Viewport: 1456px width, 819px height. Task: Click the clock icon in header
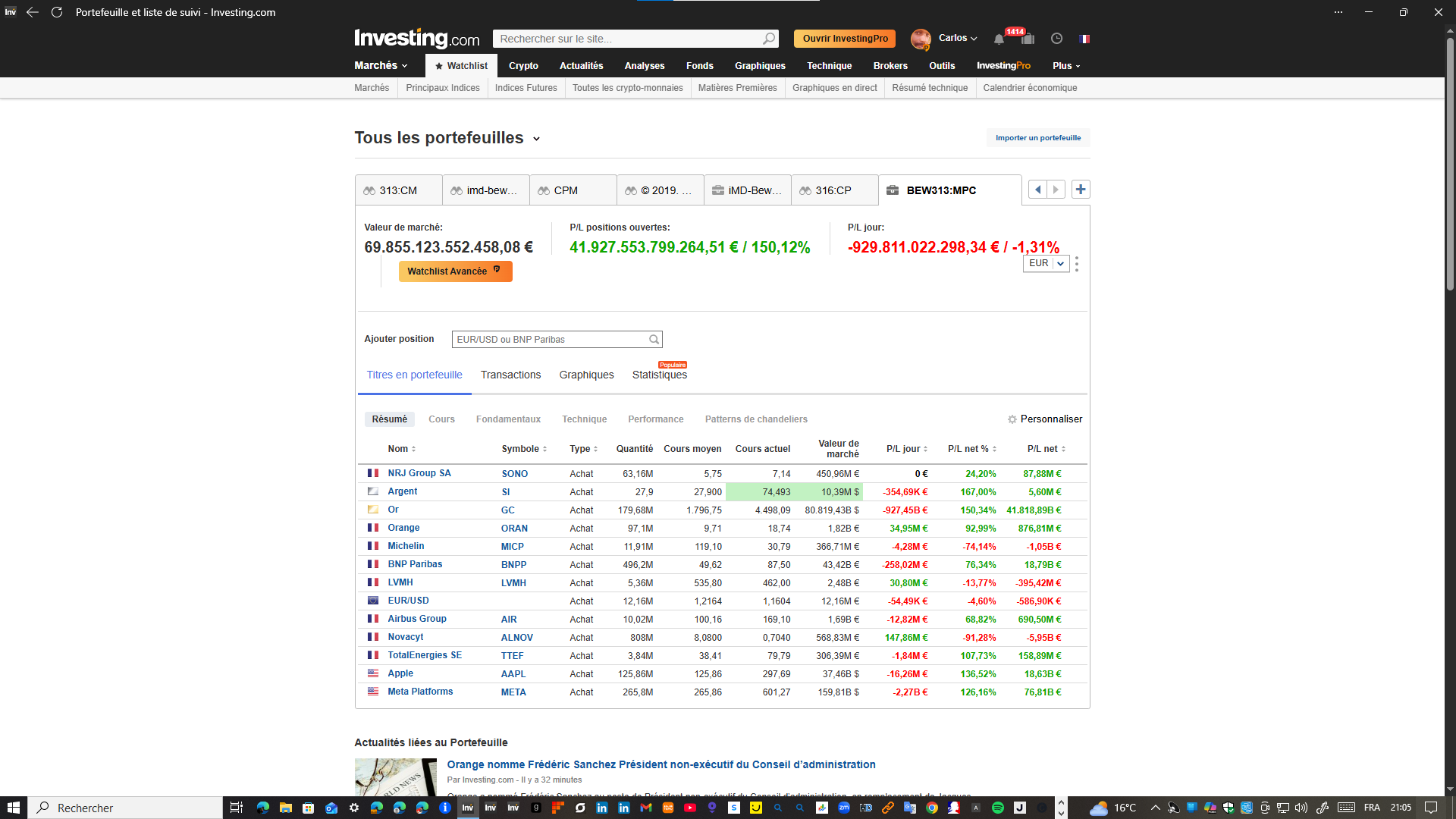1056,39
